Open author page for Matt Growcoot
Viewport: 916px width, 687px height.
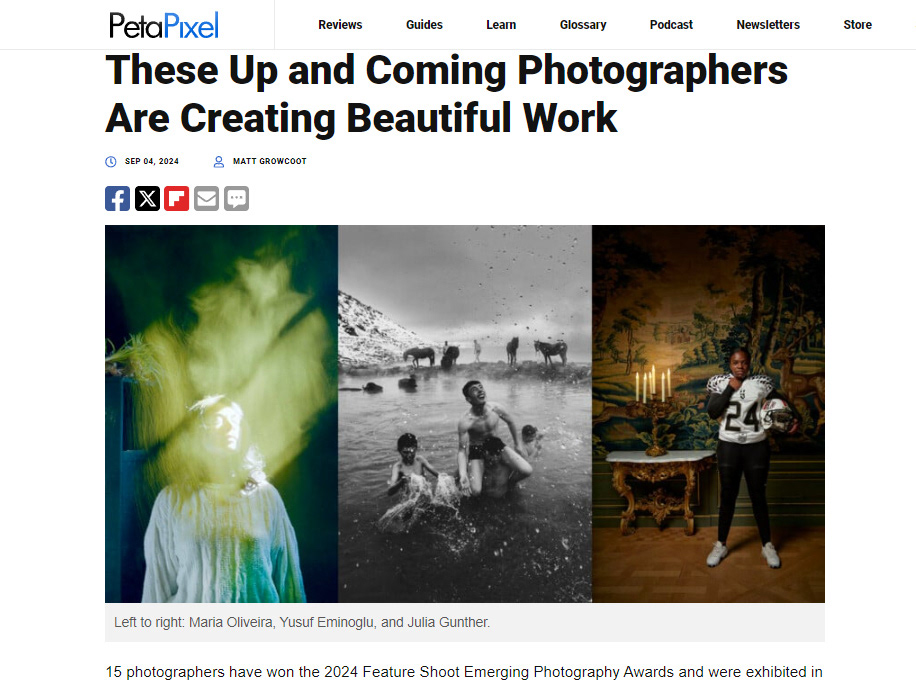point(270,161)
